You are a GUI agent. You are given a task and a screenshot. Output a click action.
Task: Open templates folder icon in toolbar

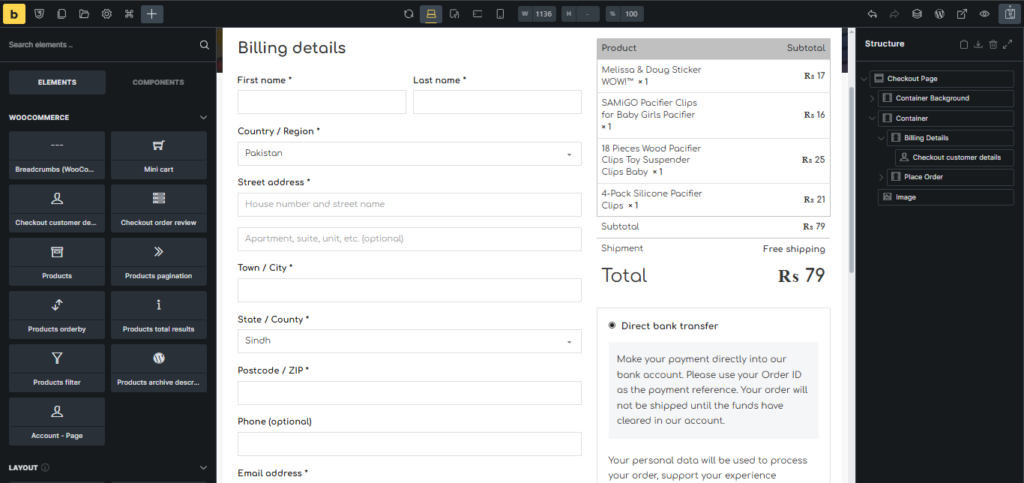(84, 14)
